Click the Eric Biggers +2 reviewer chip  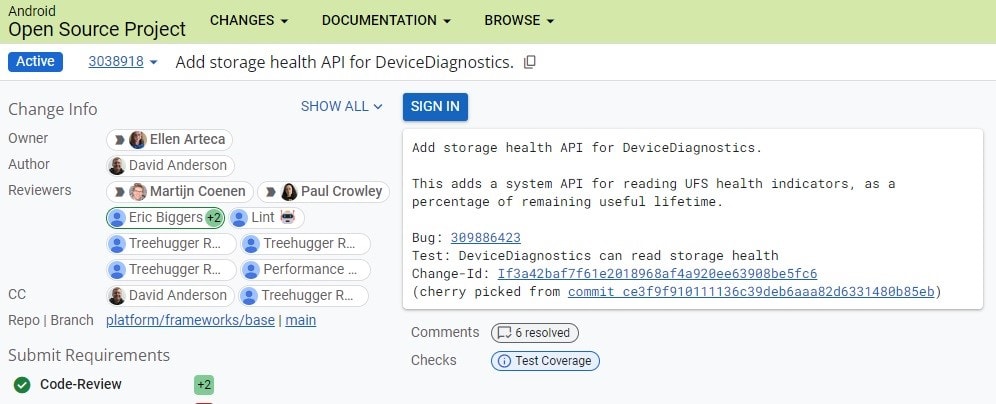click(165, 217)
